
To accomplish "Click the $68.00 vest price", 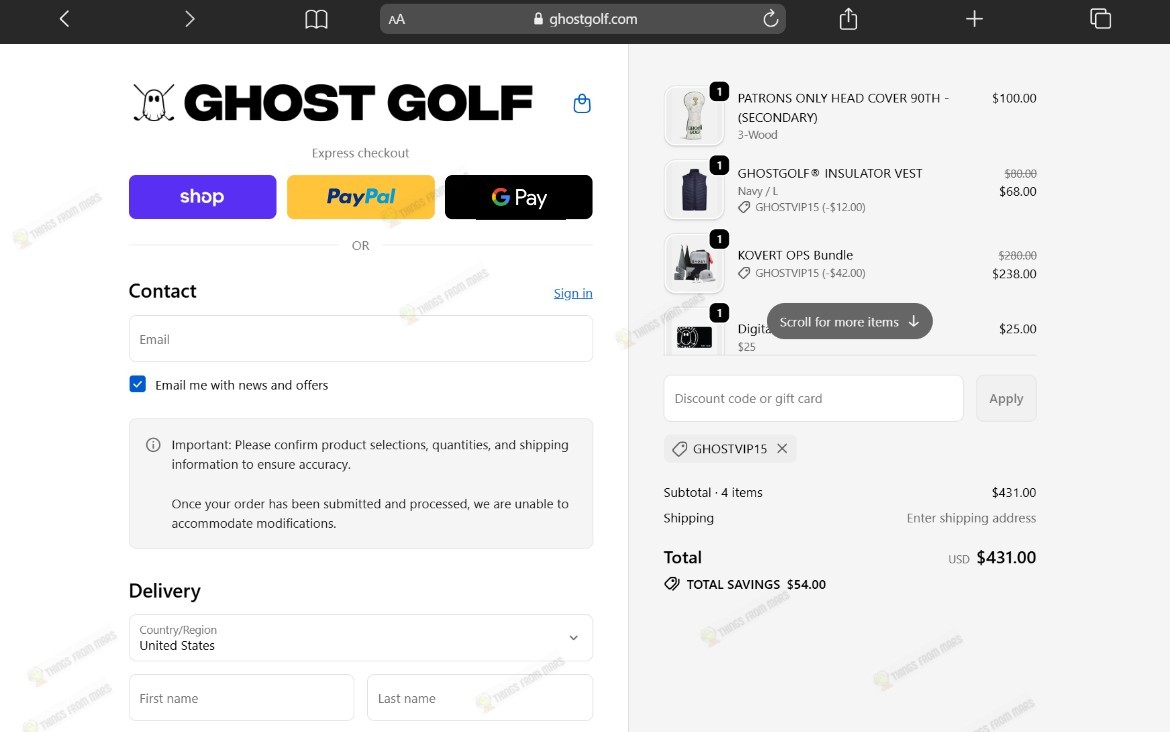I will (1018, 191).
